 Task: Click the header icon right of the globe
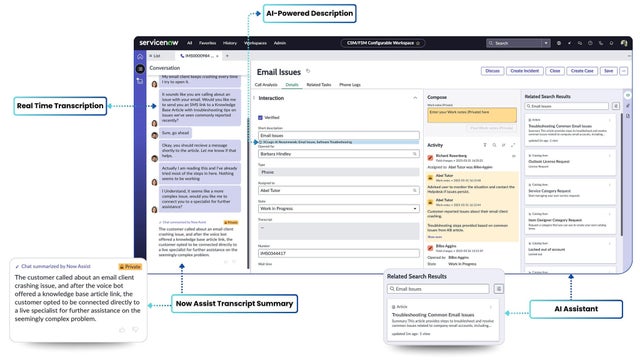(569, 43)
